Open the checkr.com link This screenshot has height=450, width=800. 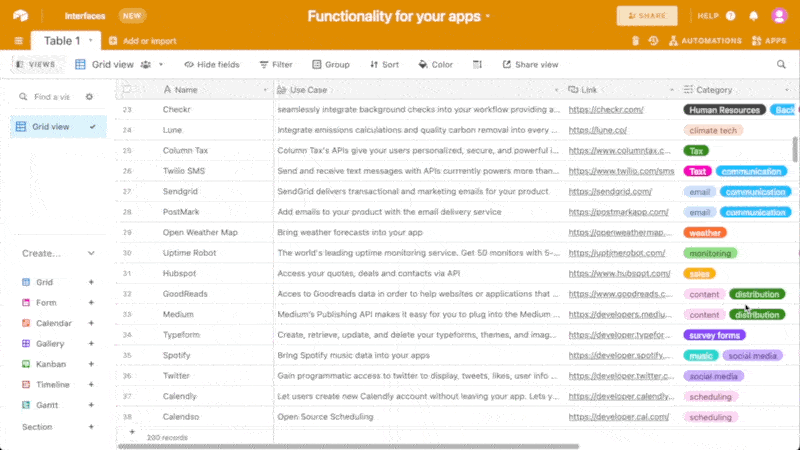coord(606,110)
